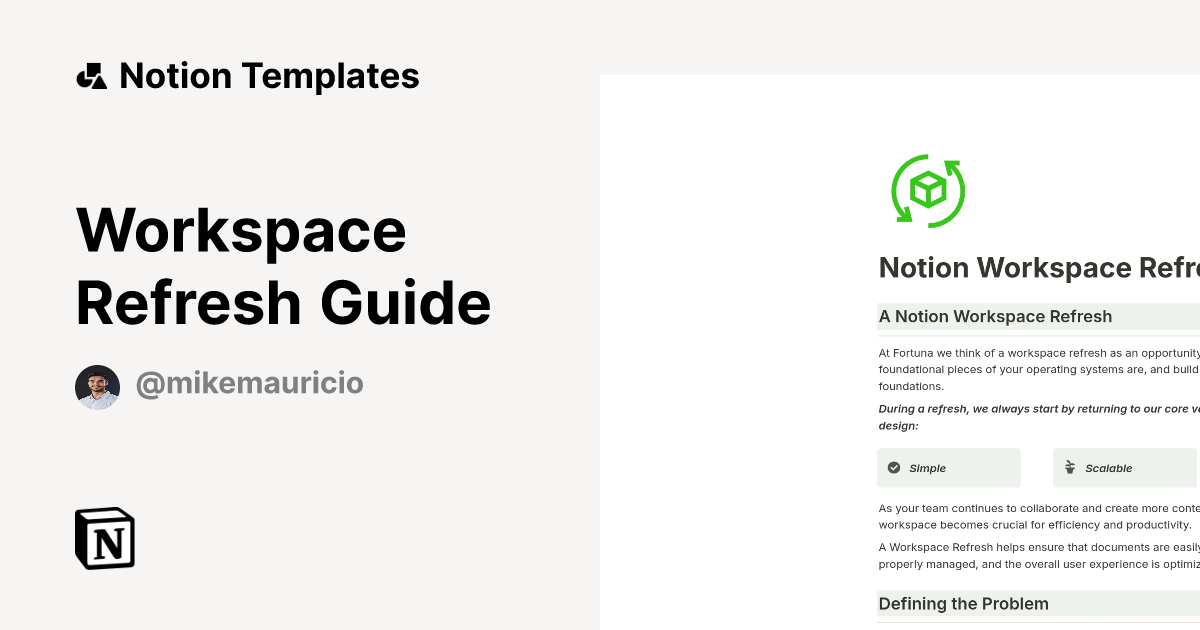This screenshot has height=630, width=1200.
Task: Select the "Workspace Refresh Guide" title
Action: coord(283,266)
